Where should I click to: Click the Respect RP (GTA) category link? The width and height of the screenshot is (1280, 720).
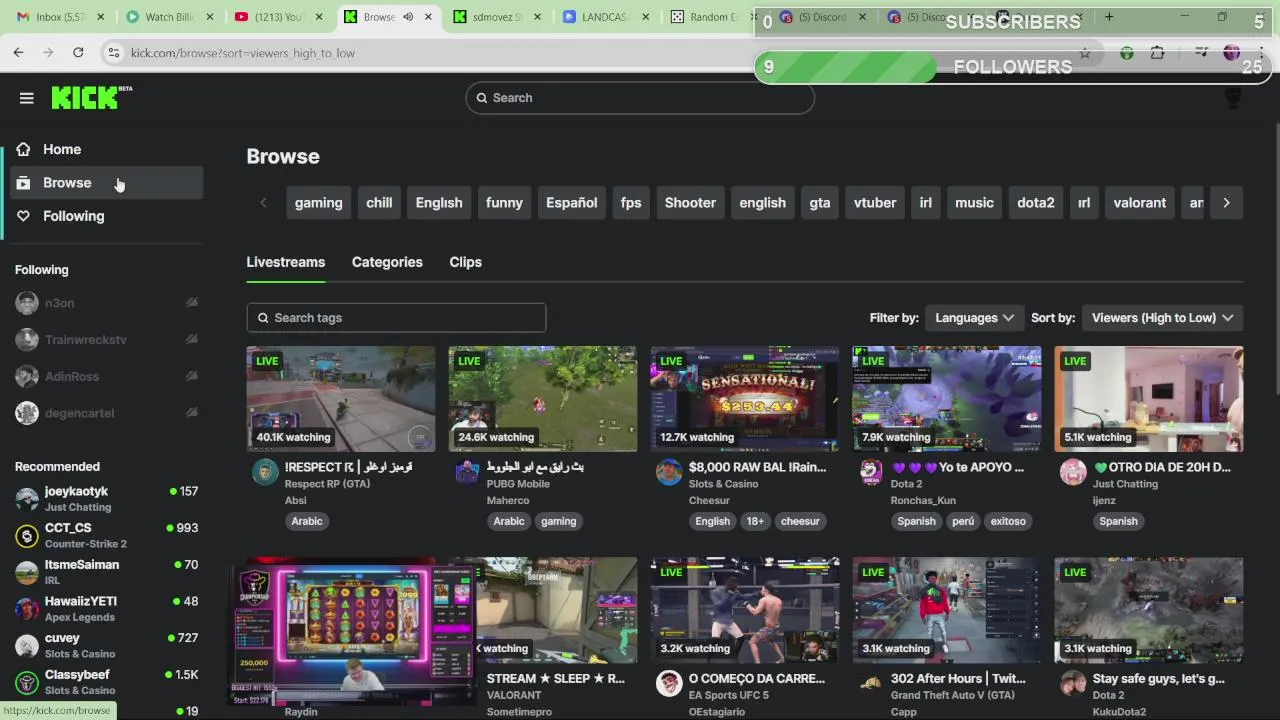(x=327, y=484)
